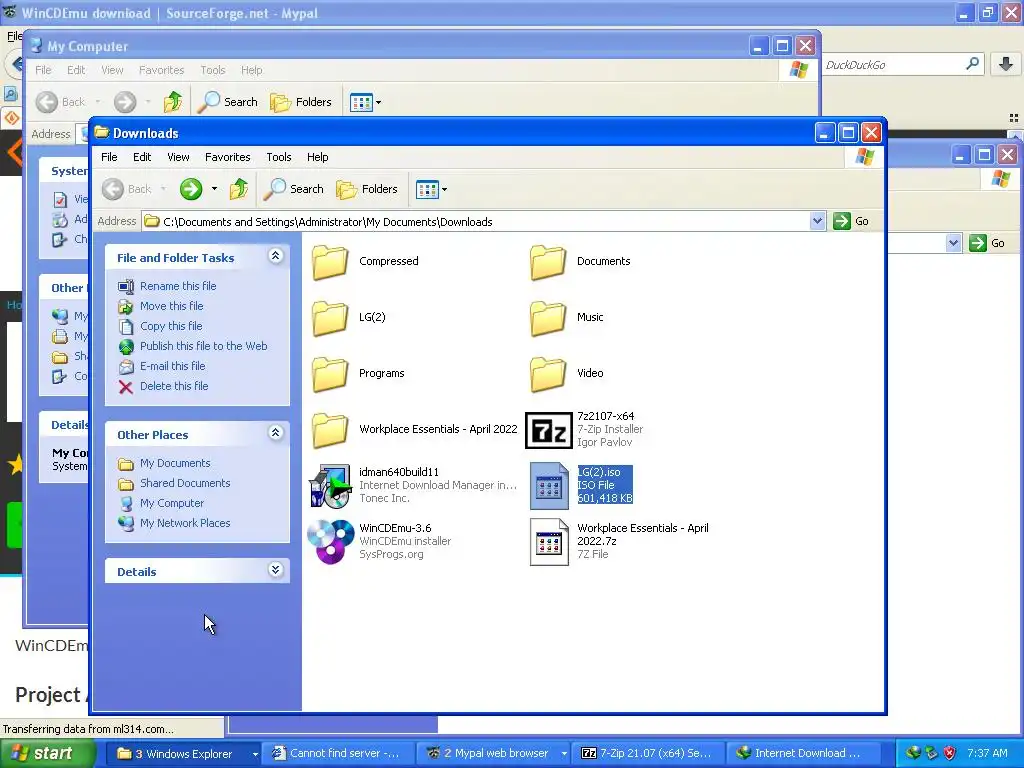Click Delete this file
Viewport: 1024px width, 768px height.
[174, 387]
